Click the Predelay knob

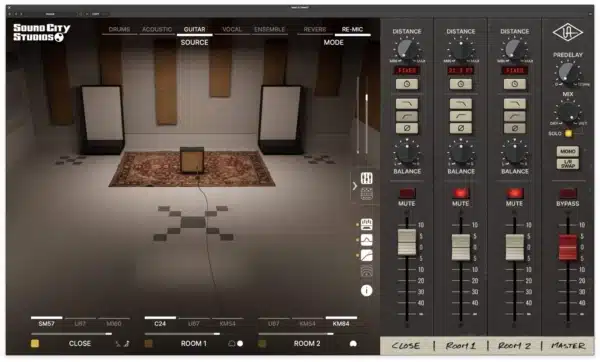pyautogui.click(x=568, y=72)
